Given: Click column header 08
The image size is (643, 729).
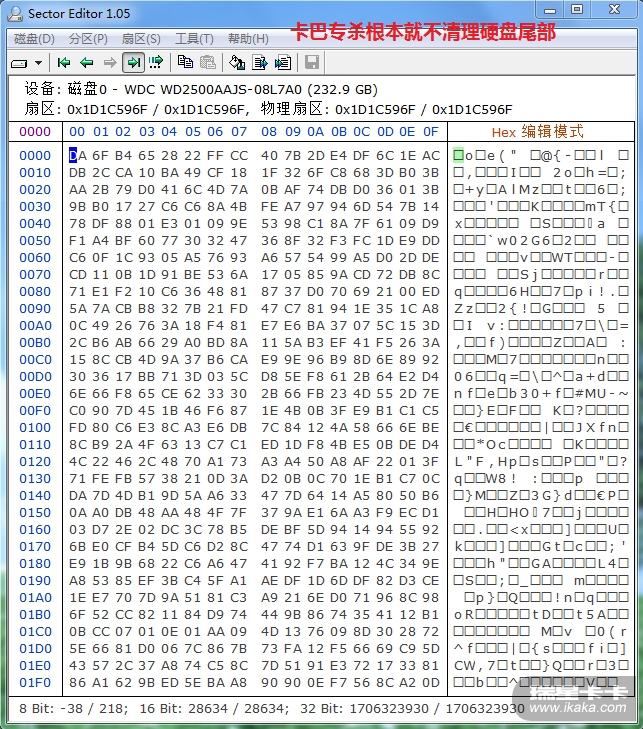Looking at the screenshot, I should (x=269, y=132).
